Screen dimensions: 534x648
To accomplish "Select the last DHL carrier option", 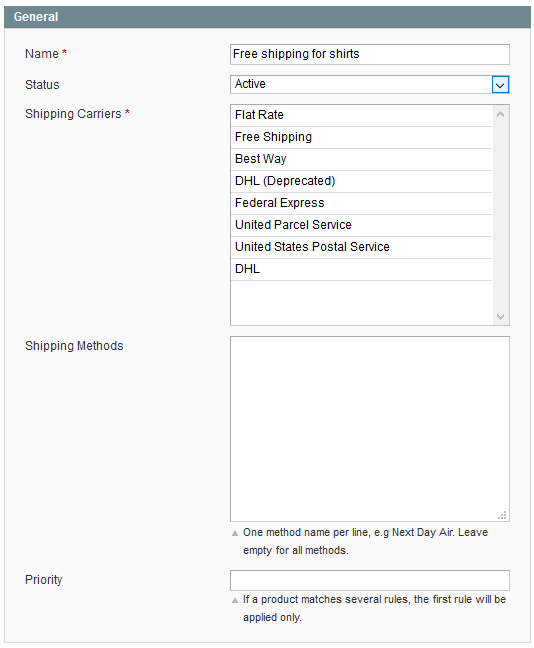I will pyautogui.click(x=361, y=269).
